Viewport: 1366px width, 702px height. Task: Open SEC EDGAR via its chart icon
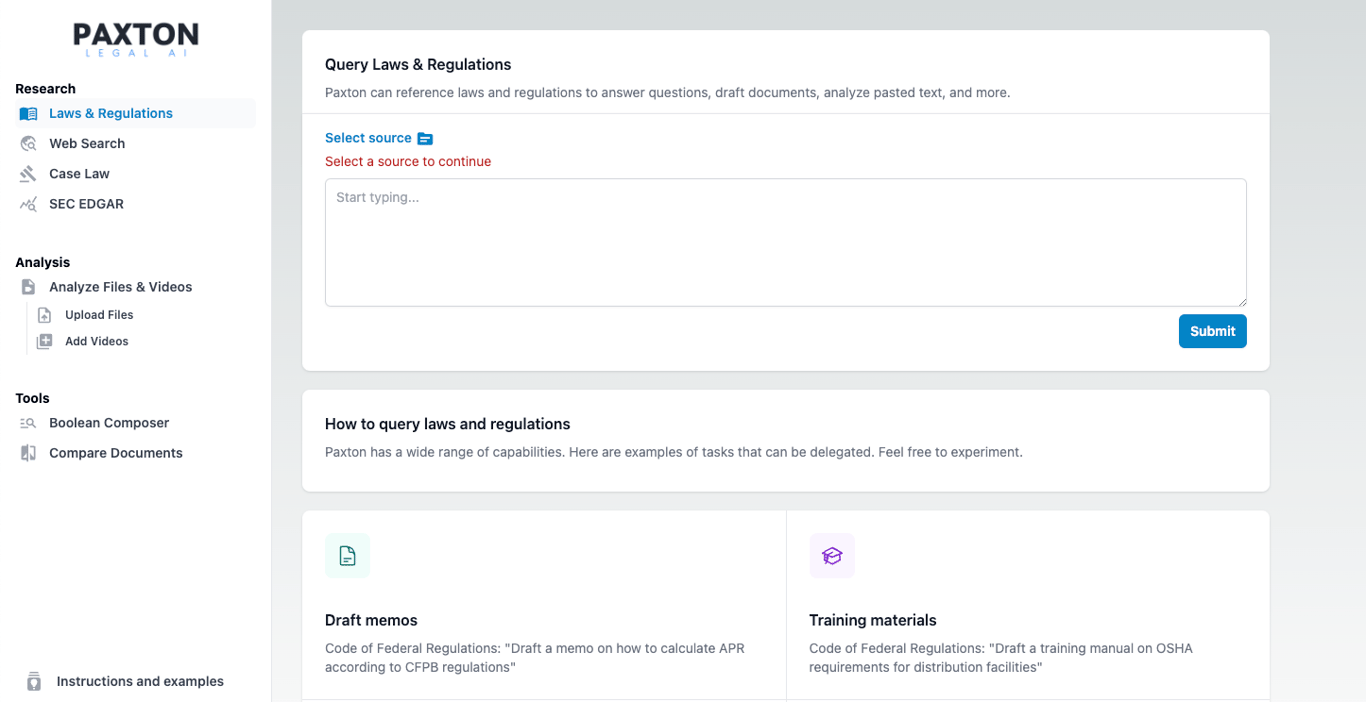(x=27, y=203)
